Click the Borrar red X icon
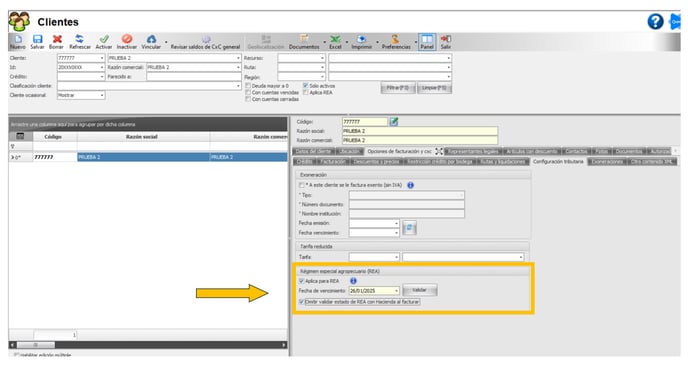Image resolution: width=688 pixels, height=365 pixels. click(57, 39)
